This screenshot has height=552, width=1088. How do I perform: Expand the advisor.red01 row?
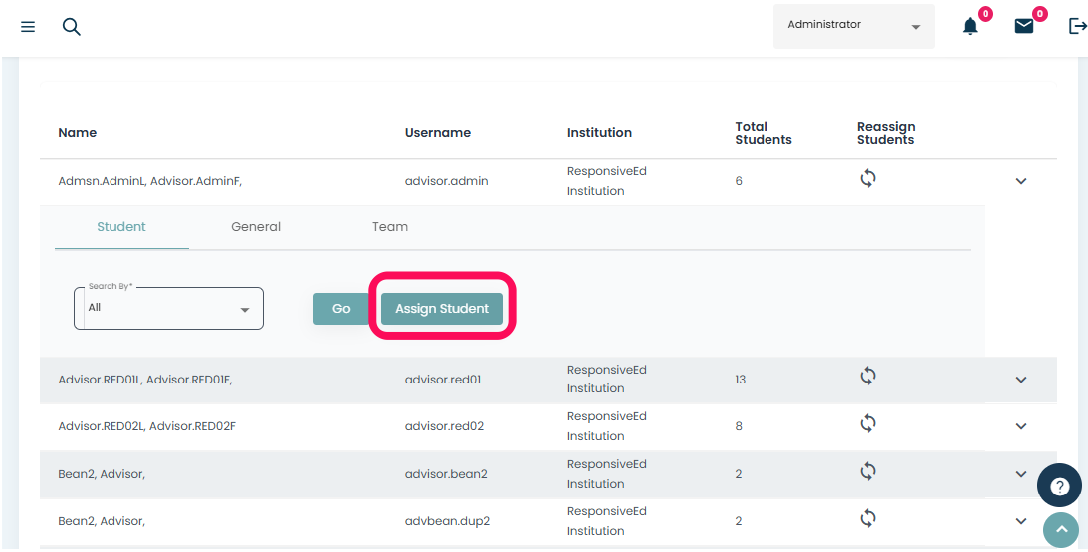[1021, 380]
